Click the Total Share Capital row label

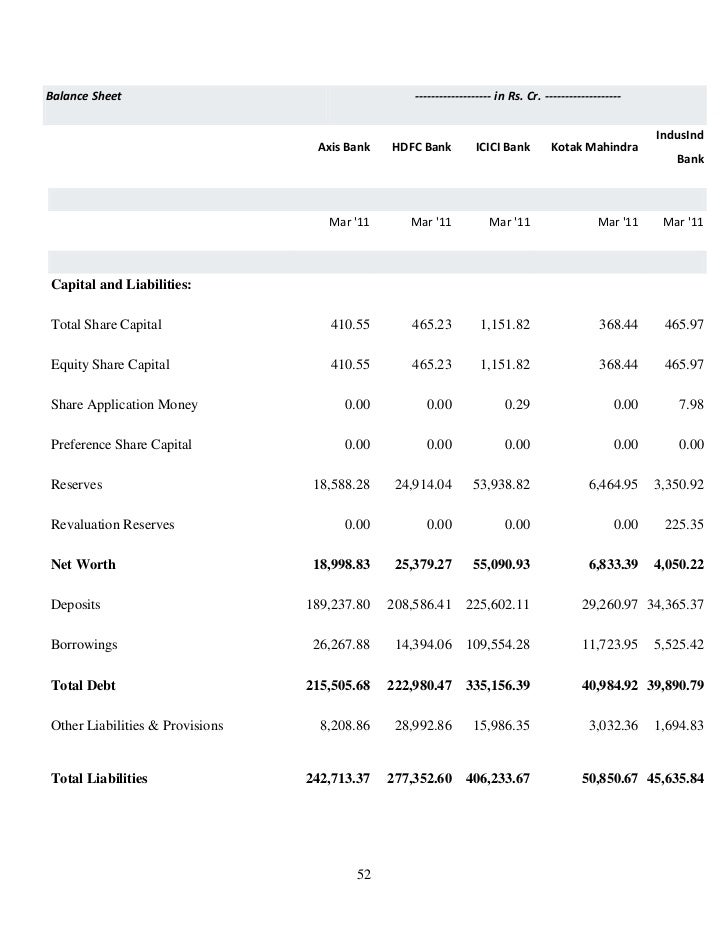tap(106, 325)
